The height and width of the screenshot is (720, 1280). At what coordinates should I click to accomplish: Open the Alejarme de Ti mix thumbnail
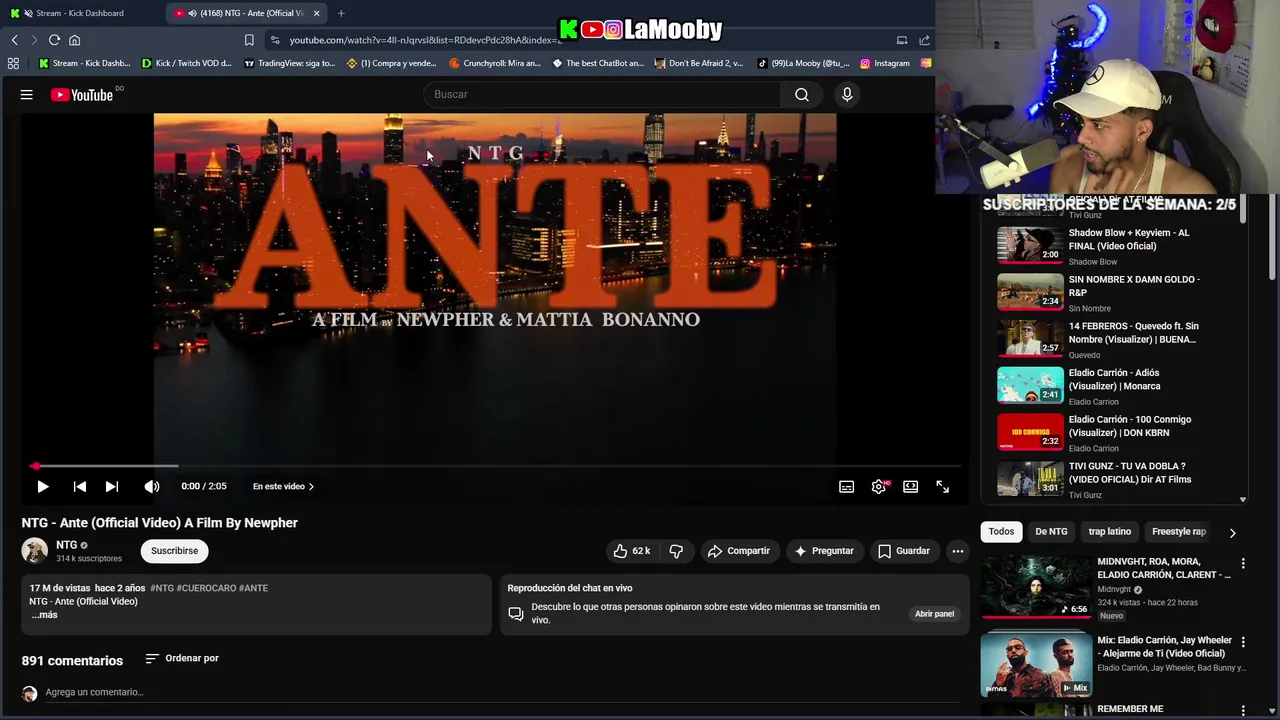[x=1036, y=665]
